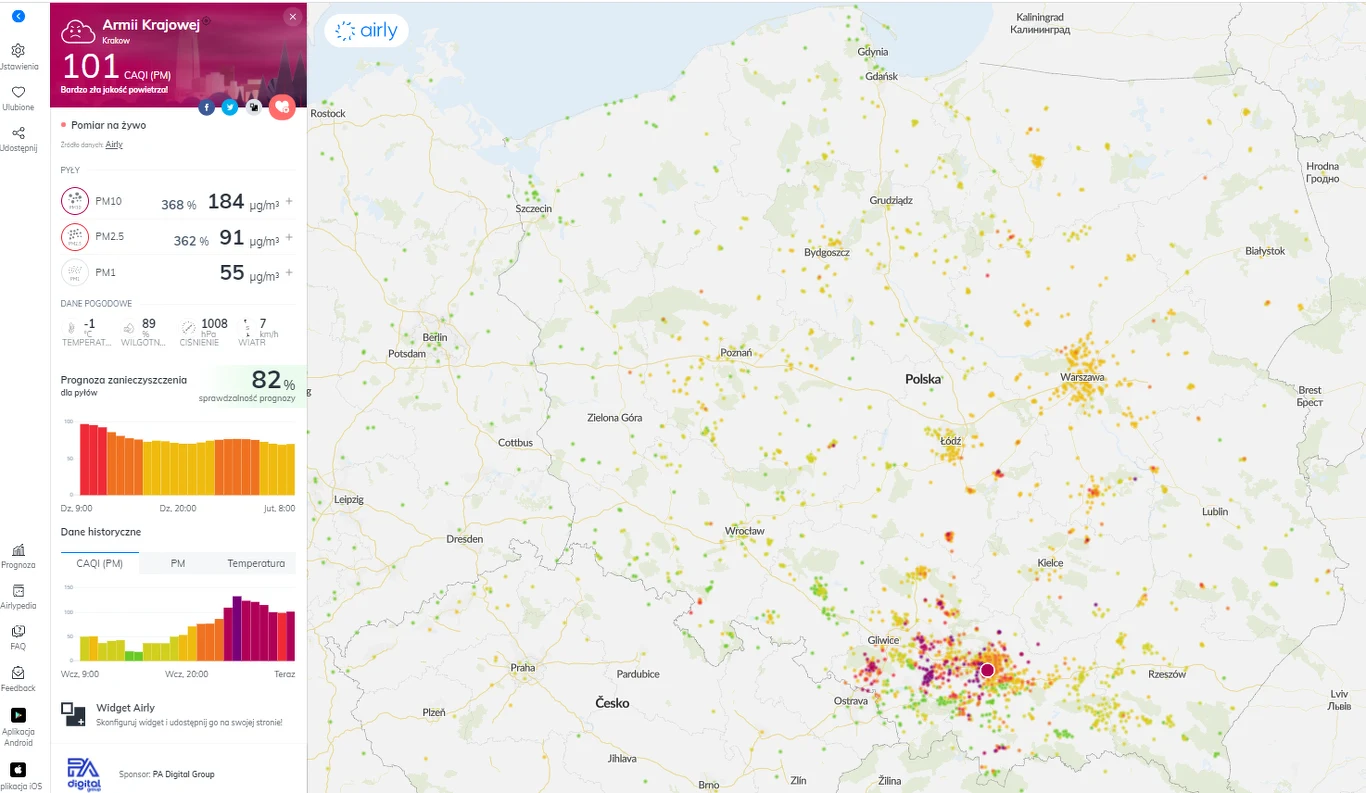This screenshot has width=1366, height=793.
Task: Click the wind direction compass icon
Action: pyautogui.click(x=248, y=327)
